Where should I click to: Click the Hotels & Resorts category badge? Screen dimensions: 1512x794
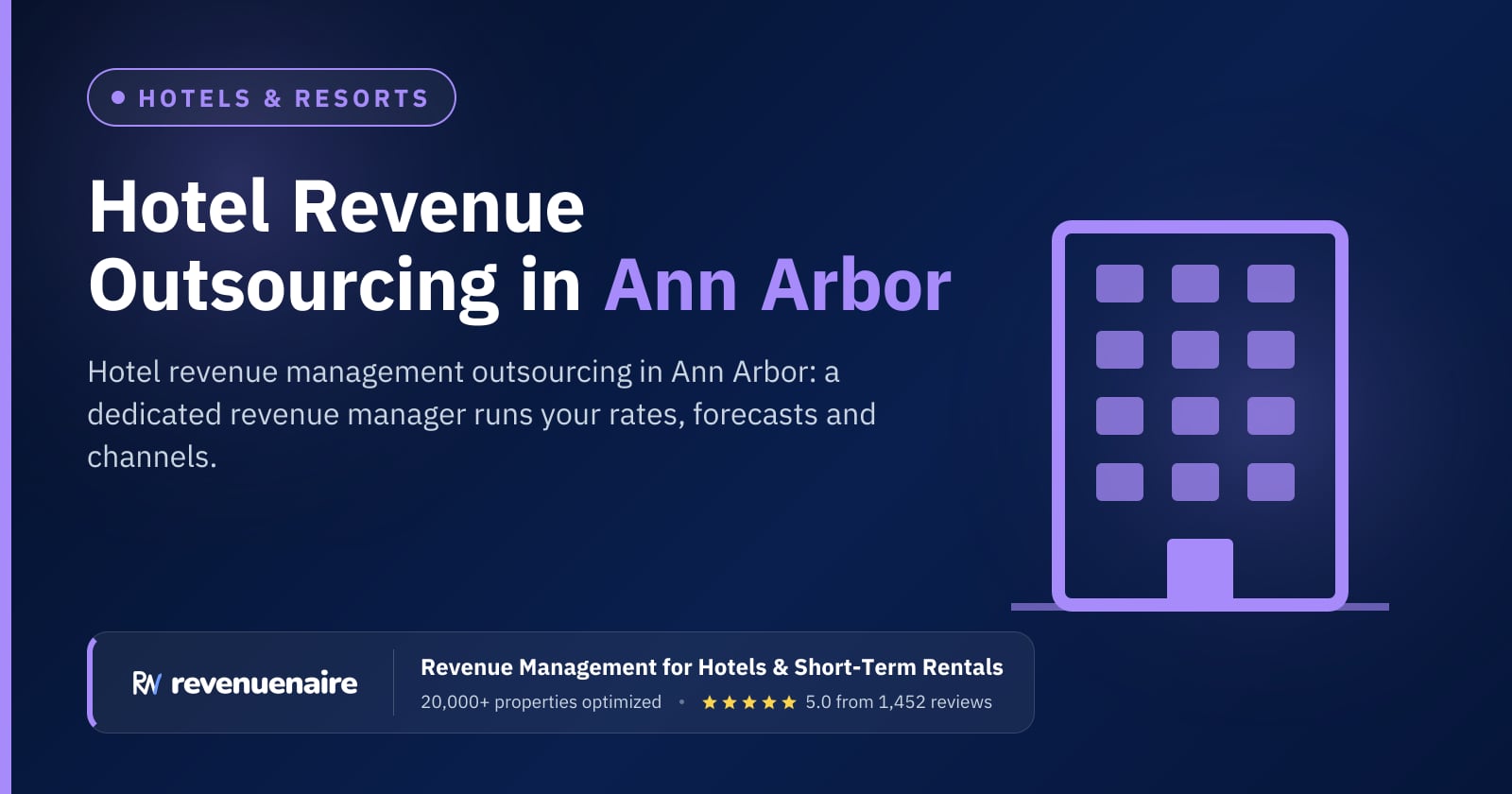(x=271, y=97)
